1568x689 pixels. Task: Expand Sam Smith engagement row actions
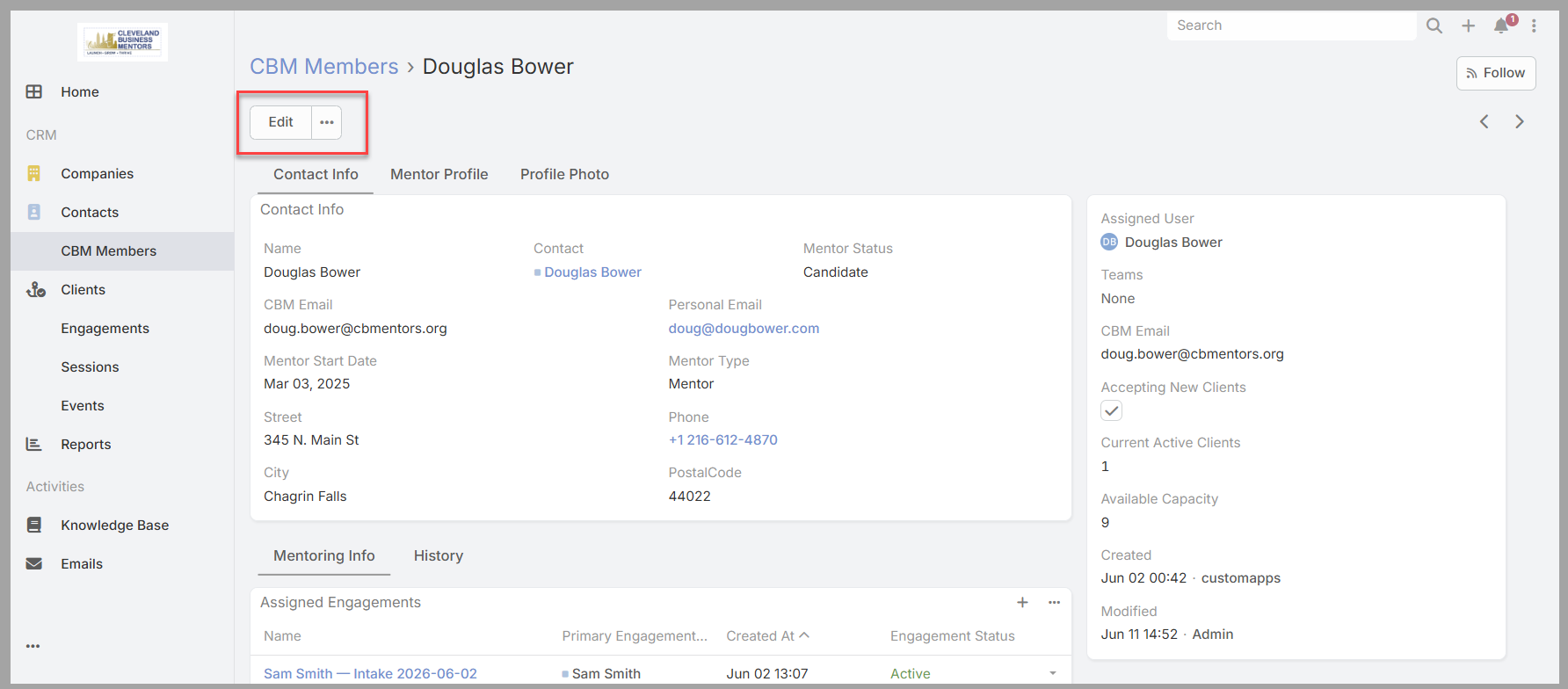(x=1053, y=674)
